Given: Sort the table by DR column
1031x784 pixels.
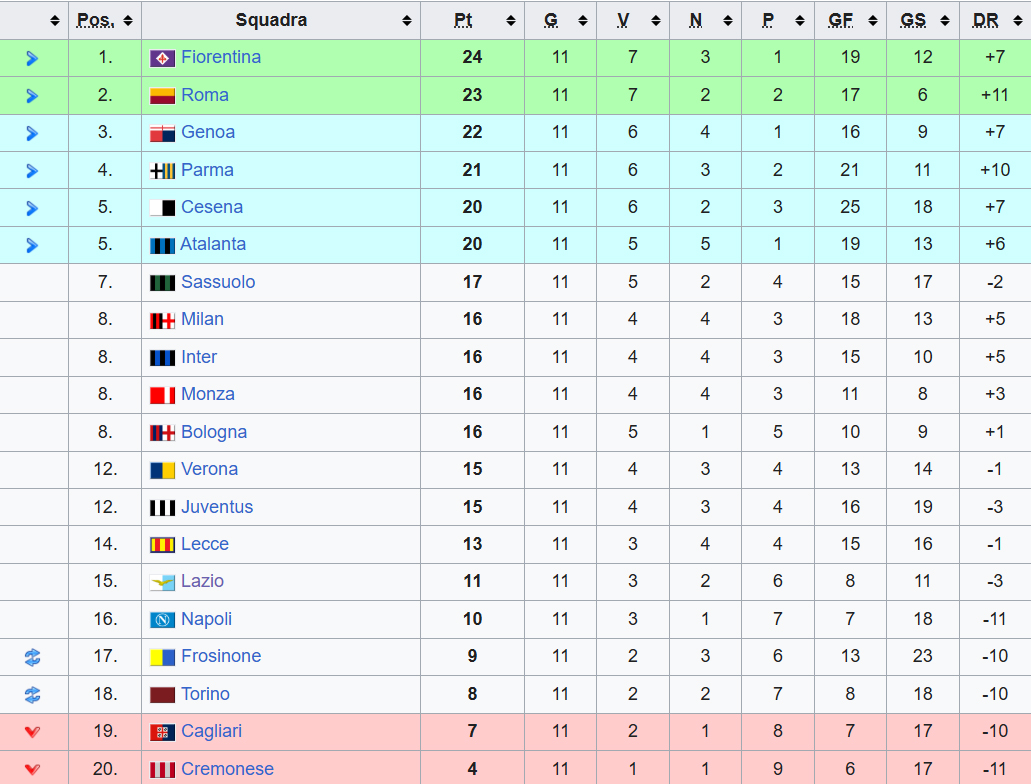Looking at the screenshot, I should click(x=994, y=20).
